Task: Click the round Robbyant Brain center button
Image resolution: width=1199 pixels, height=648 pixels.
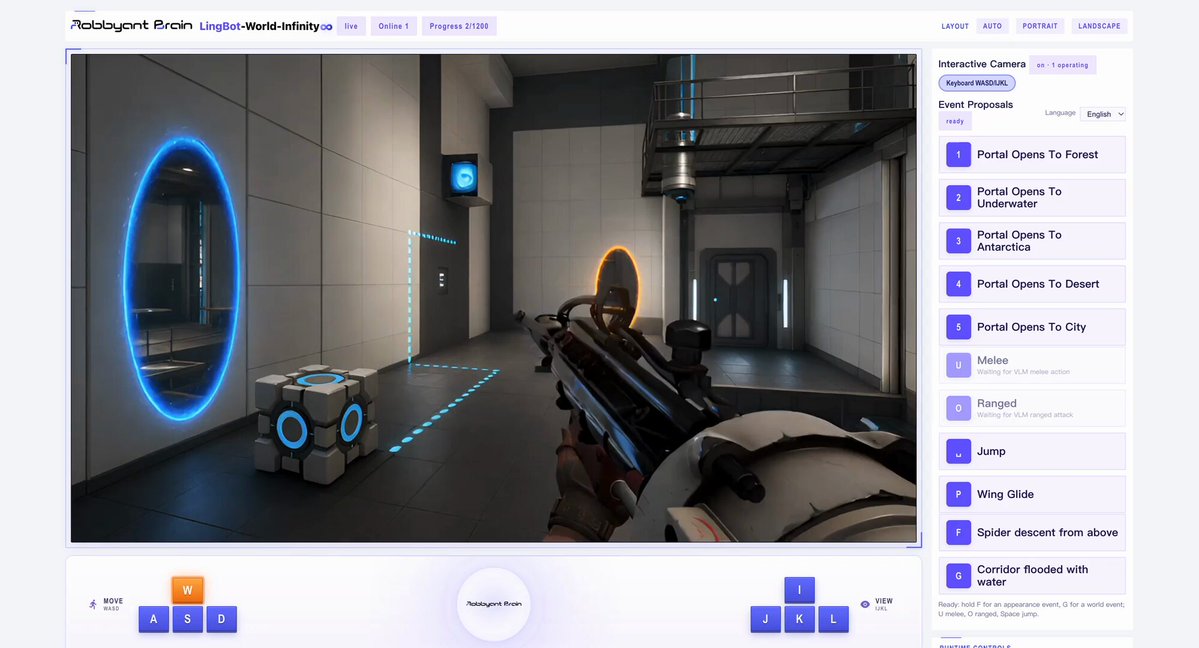Action: pyautogui.click(x=494, y=604)
